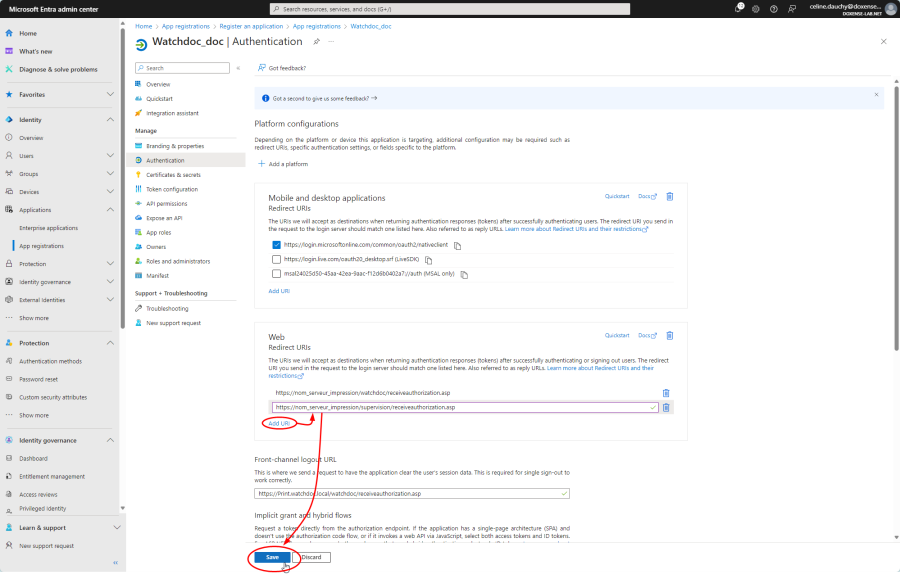
Task: Collapse the Identity section in sidebar
Action: 110,119
